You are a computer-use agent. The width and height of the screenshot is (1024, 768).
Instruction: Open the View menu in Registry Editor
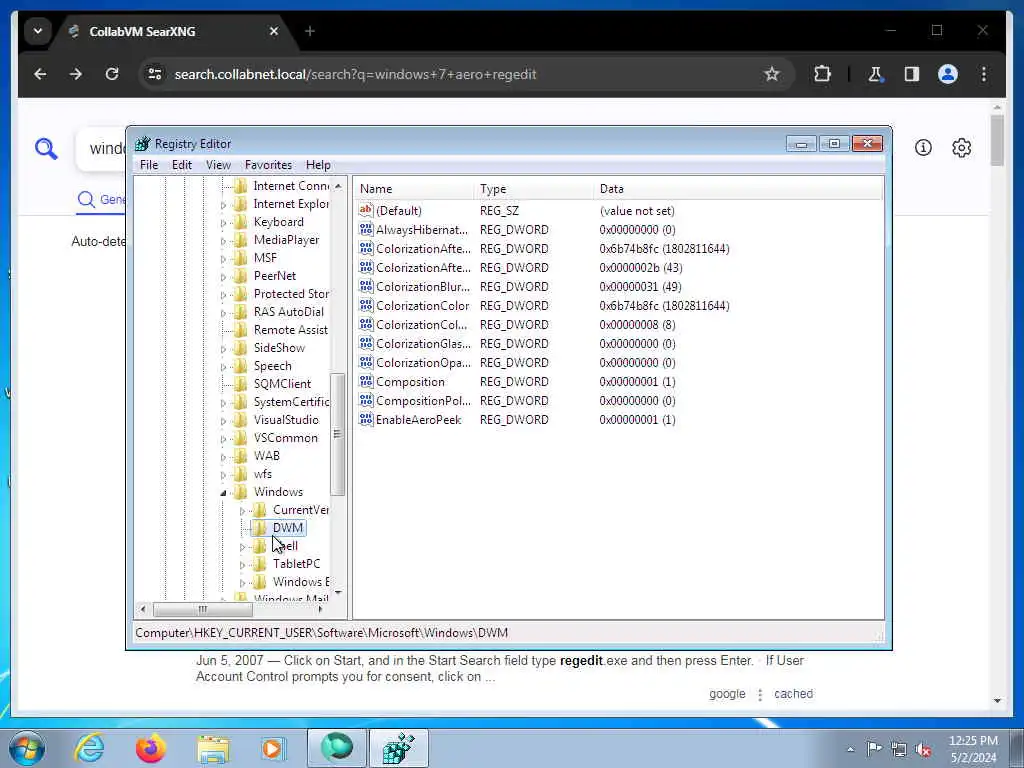click(218, 165)
